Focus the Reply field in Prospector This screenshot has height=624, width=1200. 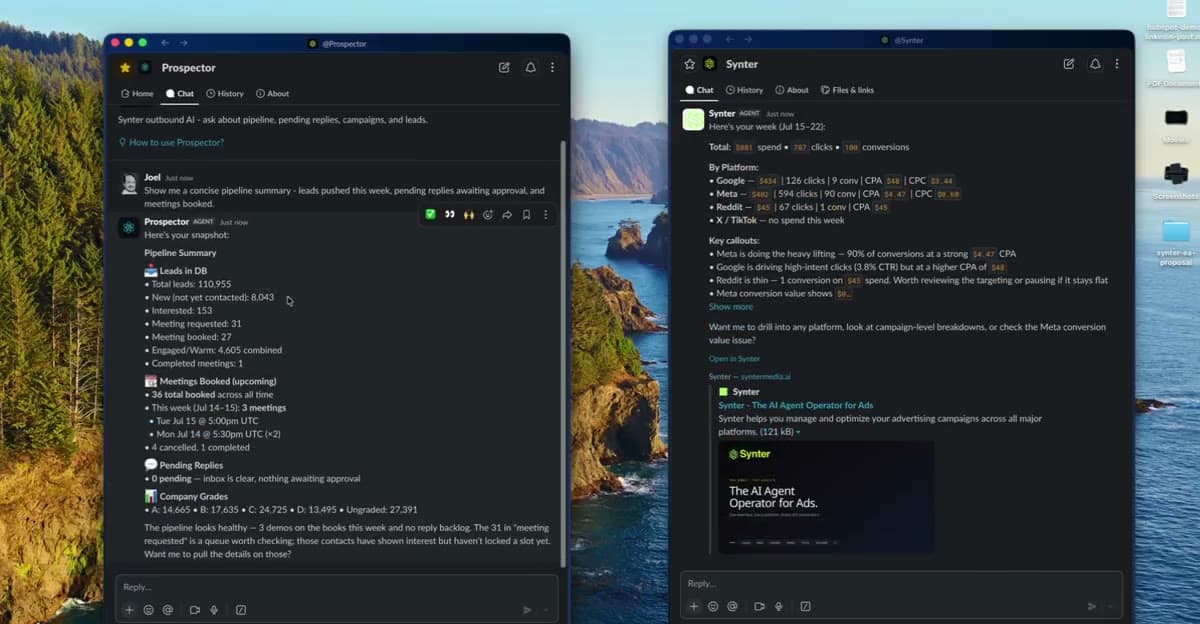click(x=336, y=587)
